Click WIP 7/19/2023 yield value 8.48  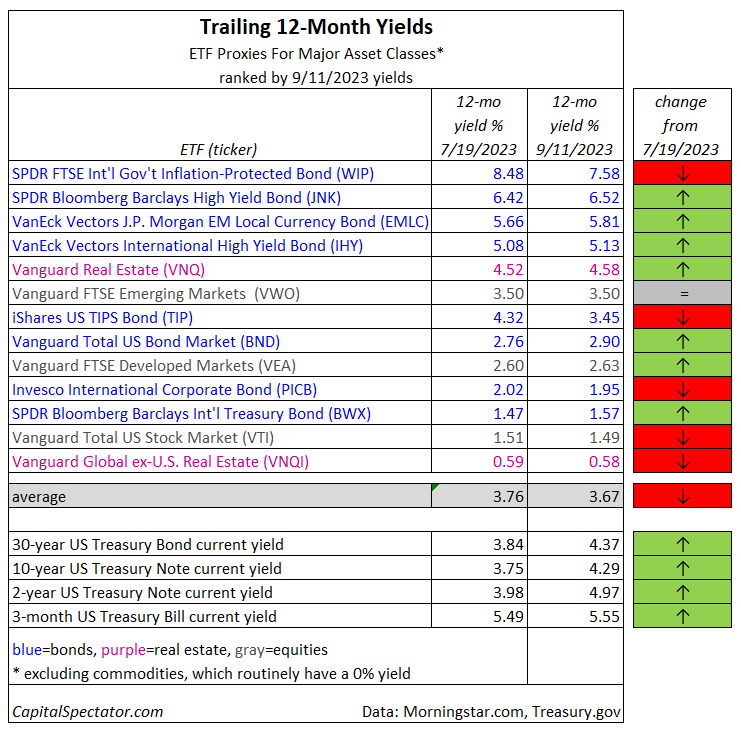tap(508, 174)
